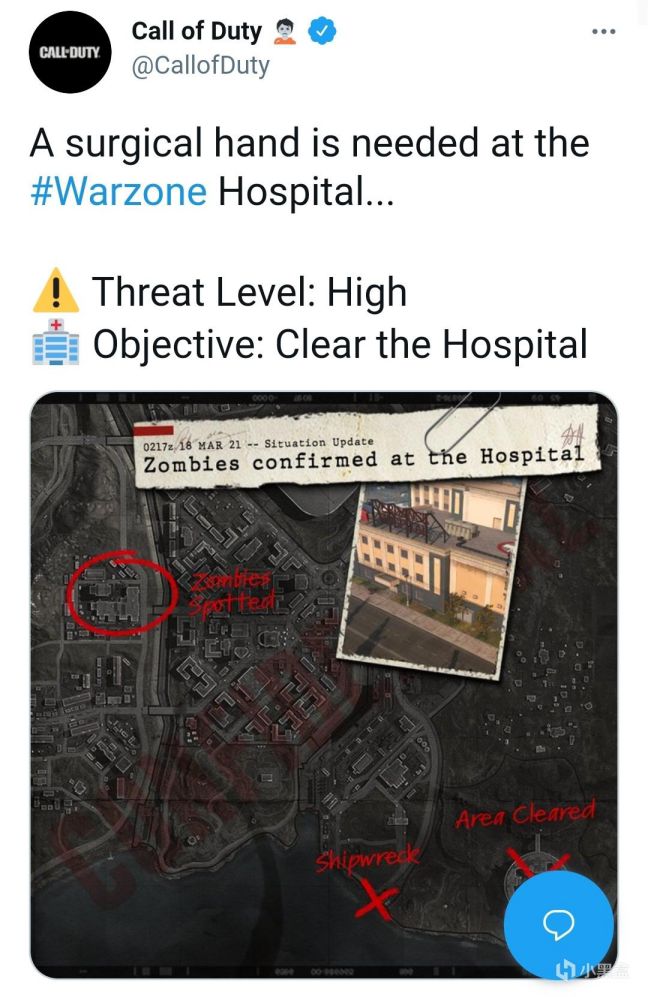This screenshot has width=648, height=997.
Task: Click the Threat Level: High text
Action: [x=249, y=292]
